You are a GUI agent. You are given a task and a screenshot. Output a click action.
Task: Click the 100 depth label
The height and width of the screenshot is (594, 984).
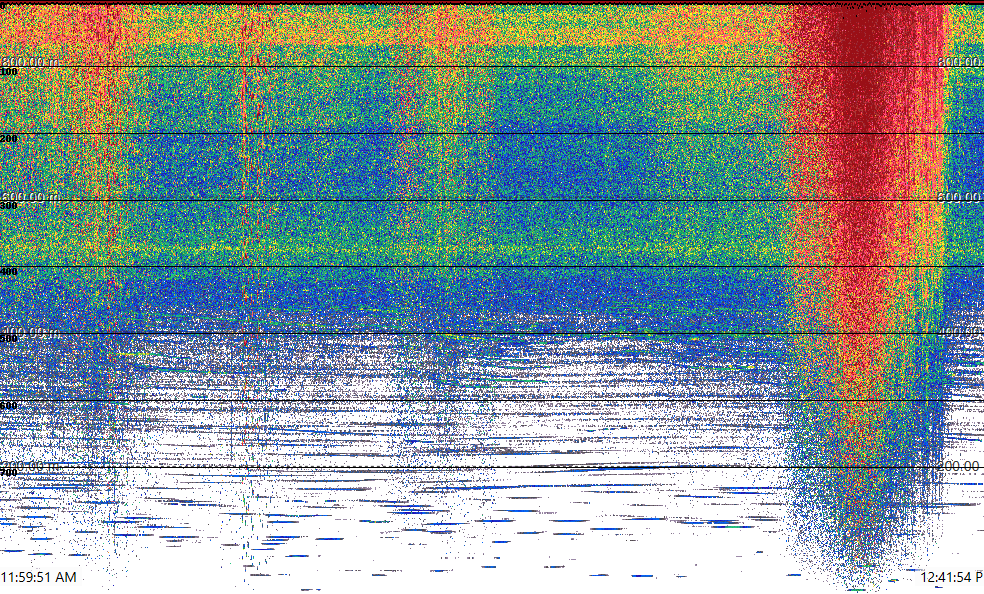pos(9,72)
